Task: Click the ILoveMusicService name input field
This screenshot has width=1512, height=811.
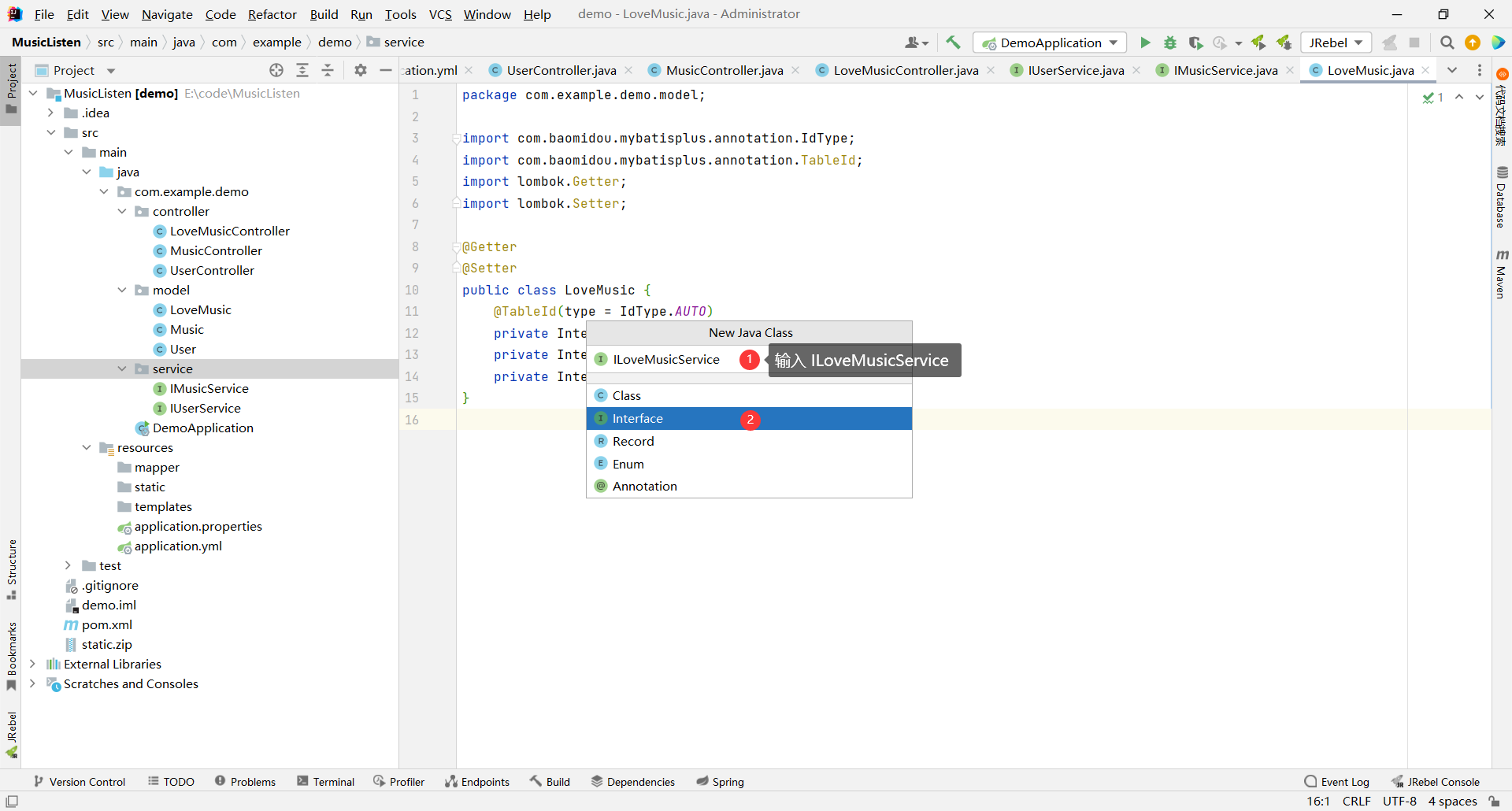Action: coord(666,360)
